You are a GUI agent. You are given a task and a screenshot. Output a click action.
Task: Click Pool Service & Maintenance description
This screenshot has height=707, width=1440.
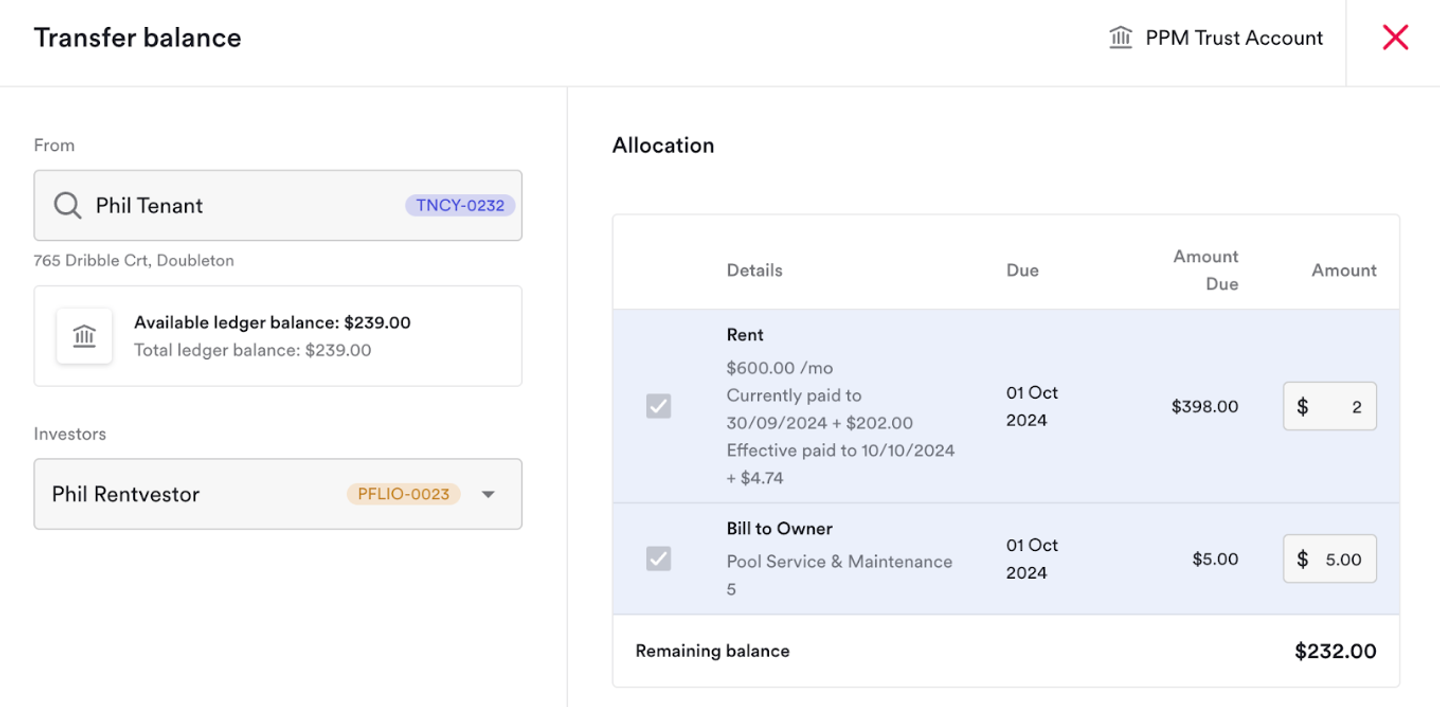pos(839,562)
